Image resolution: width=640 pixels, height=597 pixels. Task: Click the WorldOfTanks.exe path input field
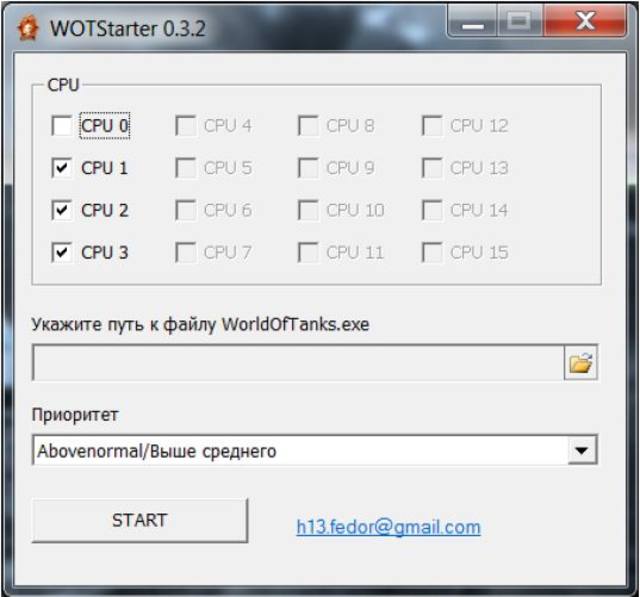click(298, 362)
